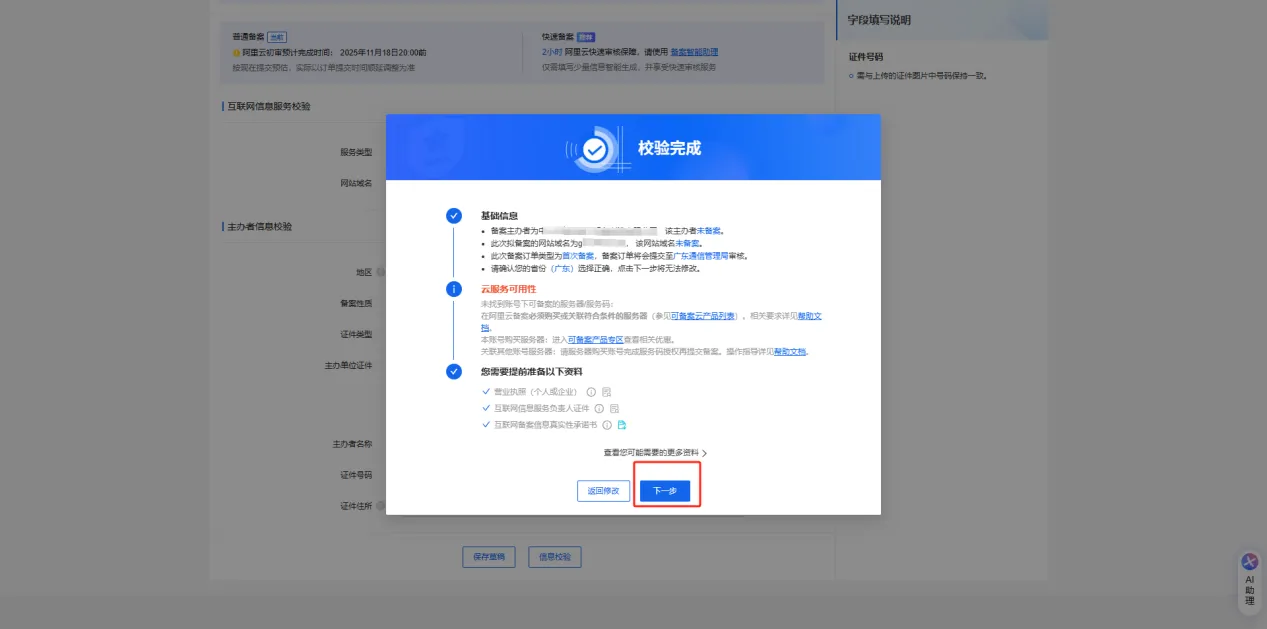
Task: Click the 下一步 button
Action: click(x=665, y=491)
